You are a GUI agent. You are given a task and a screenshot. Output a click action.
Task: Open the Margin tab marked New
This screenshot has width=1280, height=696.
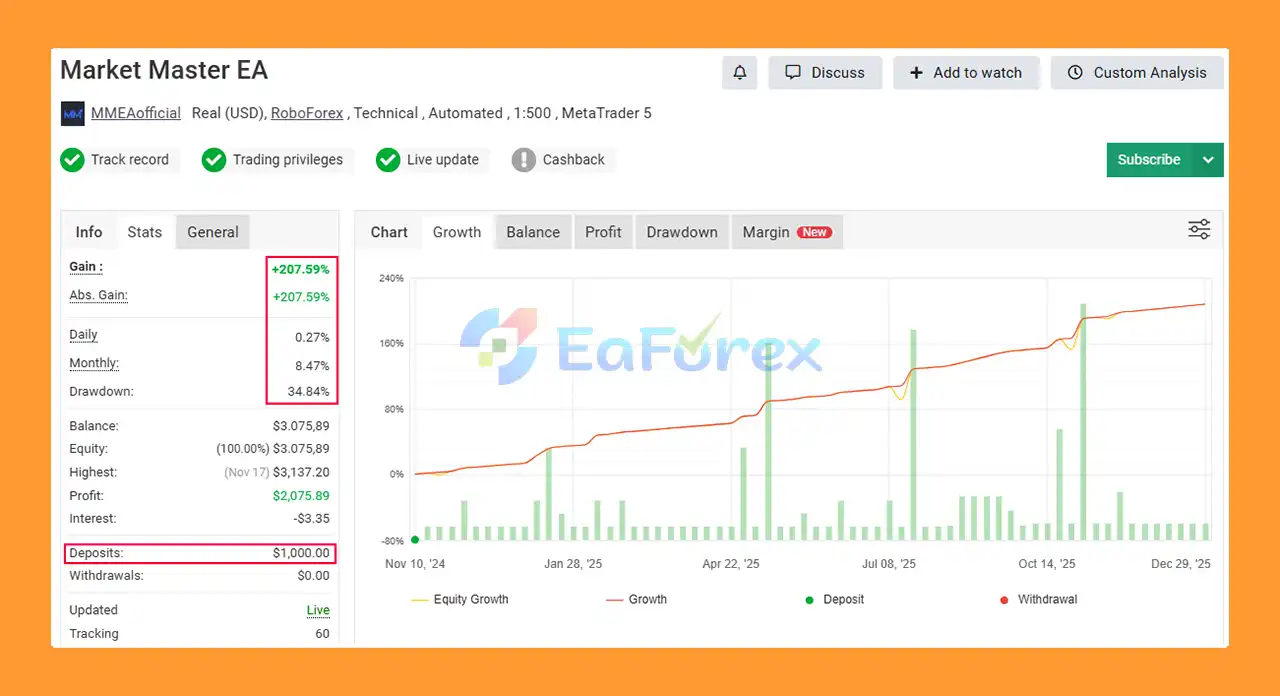[x=786, y=232]
